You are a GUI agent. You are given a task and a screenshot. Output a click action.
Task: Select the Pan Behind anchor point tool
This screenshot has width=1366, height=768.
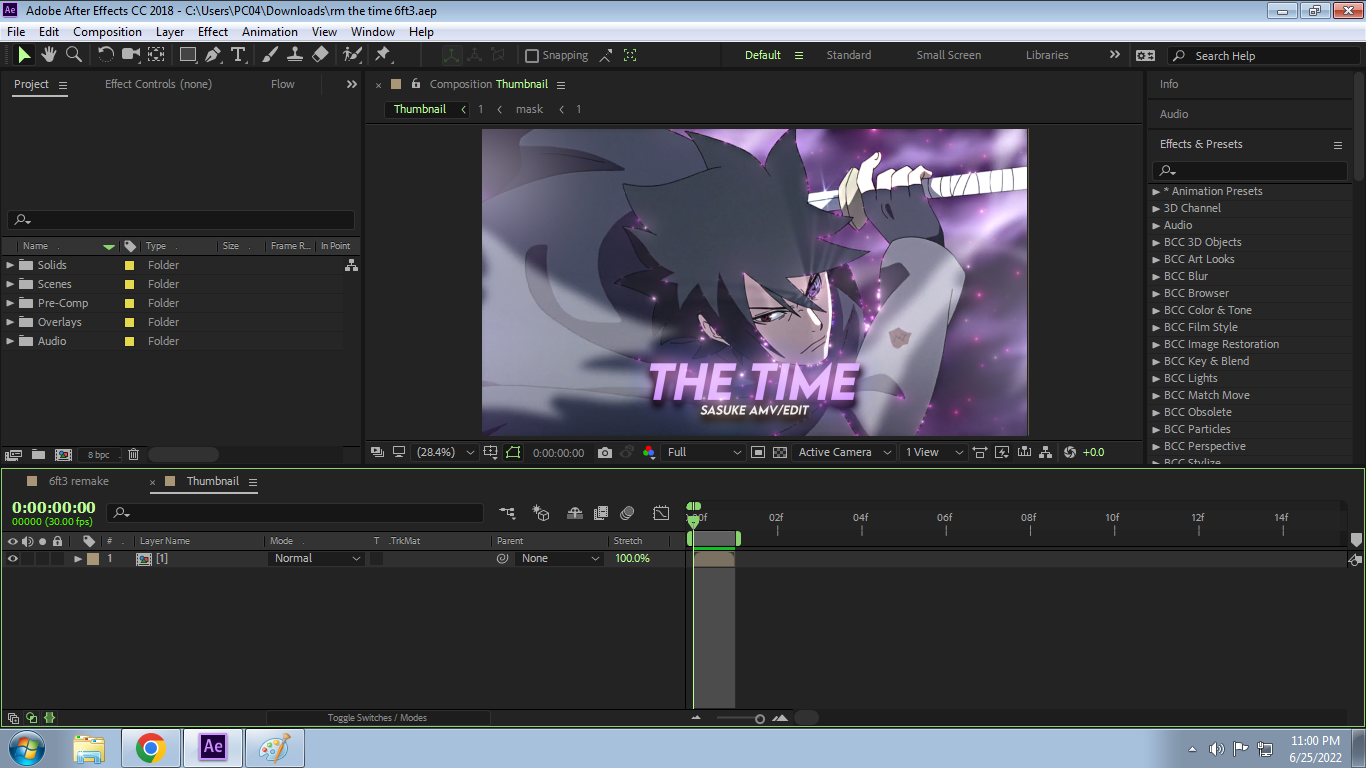point(156,55)
